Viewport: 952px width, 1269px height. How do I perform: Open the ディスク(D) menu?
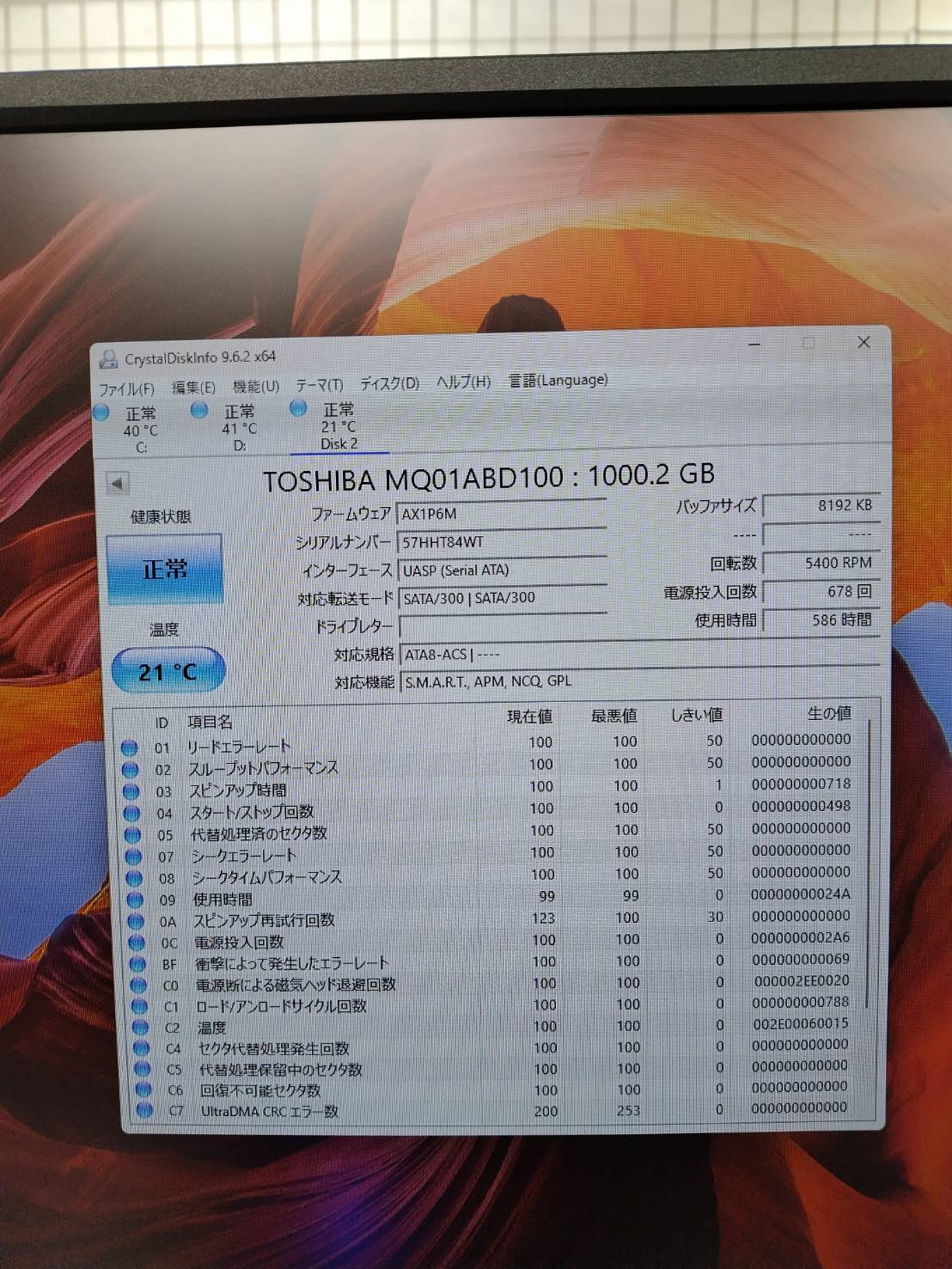coord(389,383)
